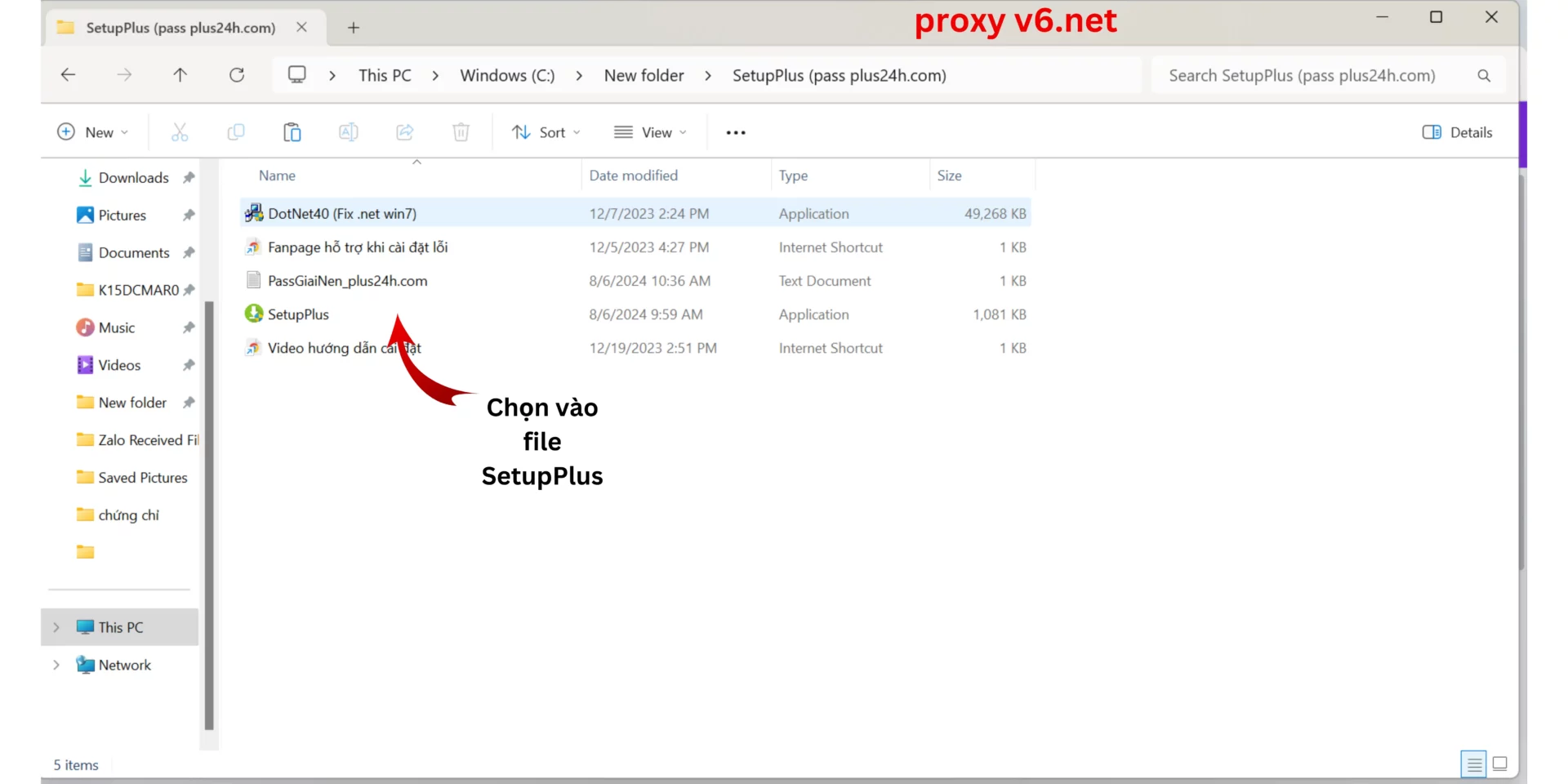This screenshot has height=784, width=1568.
Task: Click the DotNet40 installer icon
Action: 254,213
